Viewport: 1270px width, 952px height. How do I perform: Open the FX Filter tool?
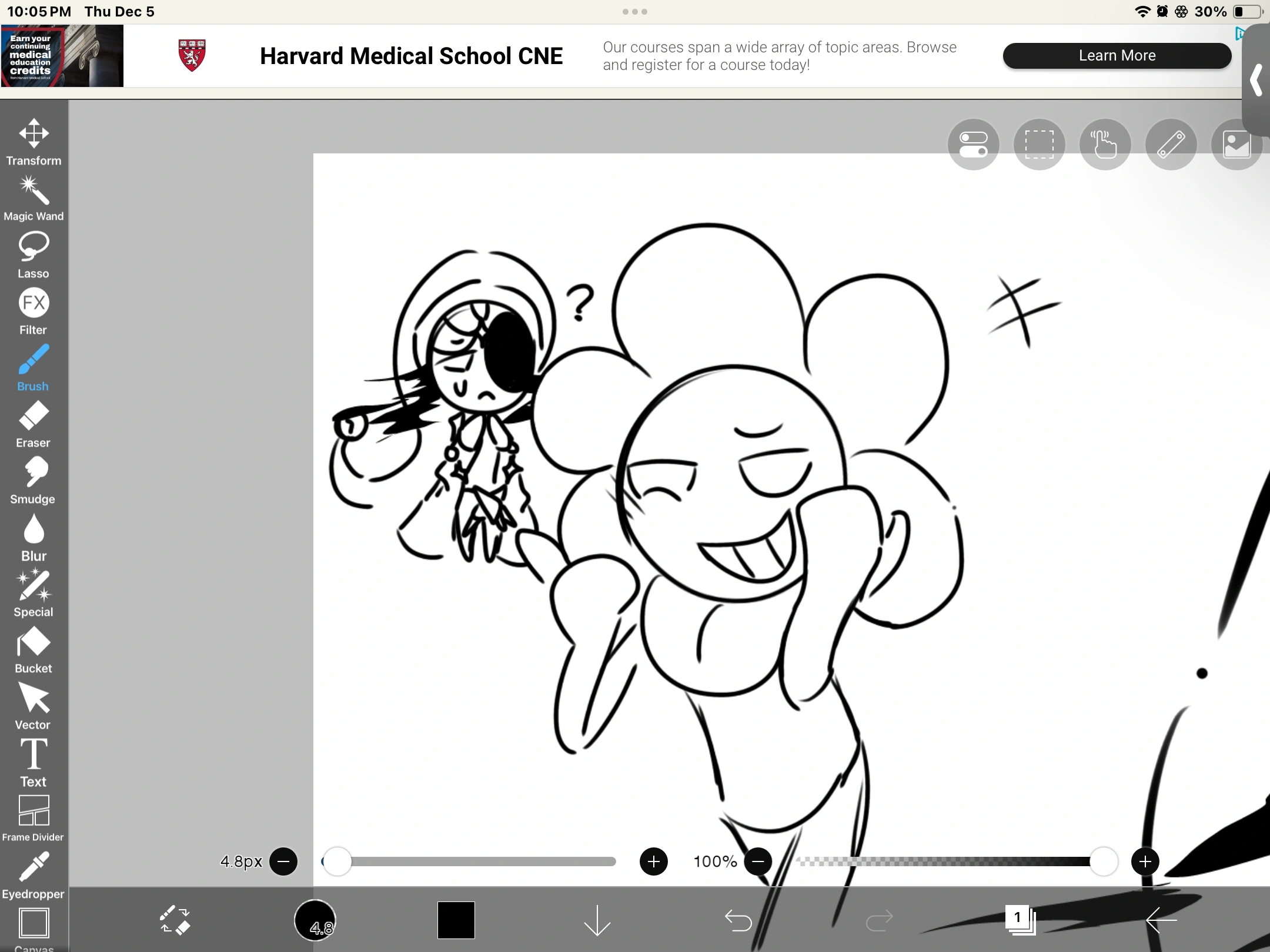[x=34, y=309]
